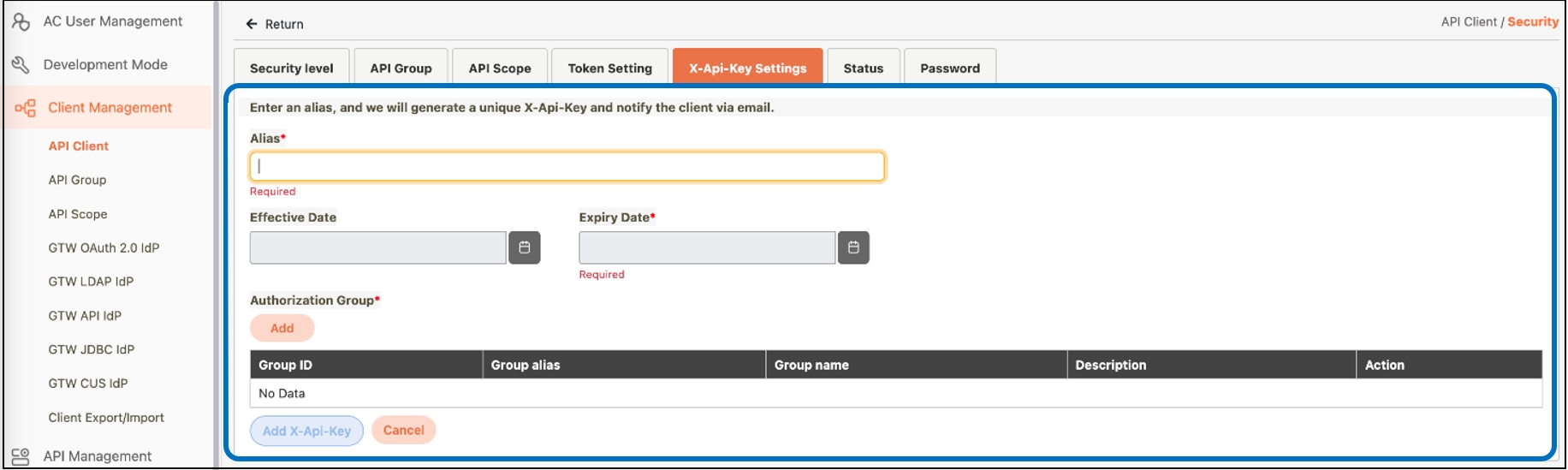Focus the Alias text field

pyautogui.click(x=567, y=166)
